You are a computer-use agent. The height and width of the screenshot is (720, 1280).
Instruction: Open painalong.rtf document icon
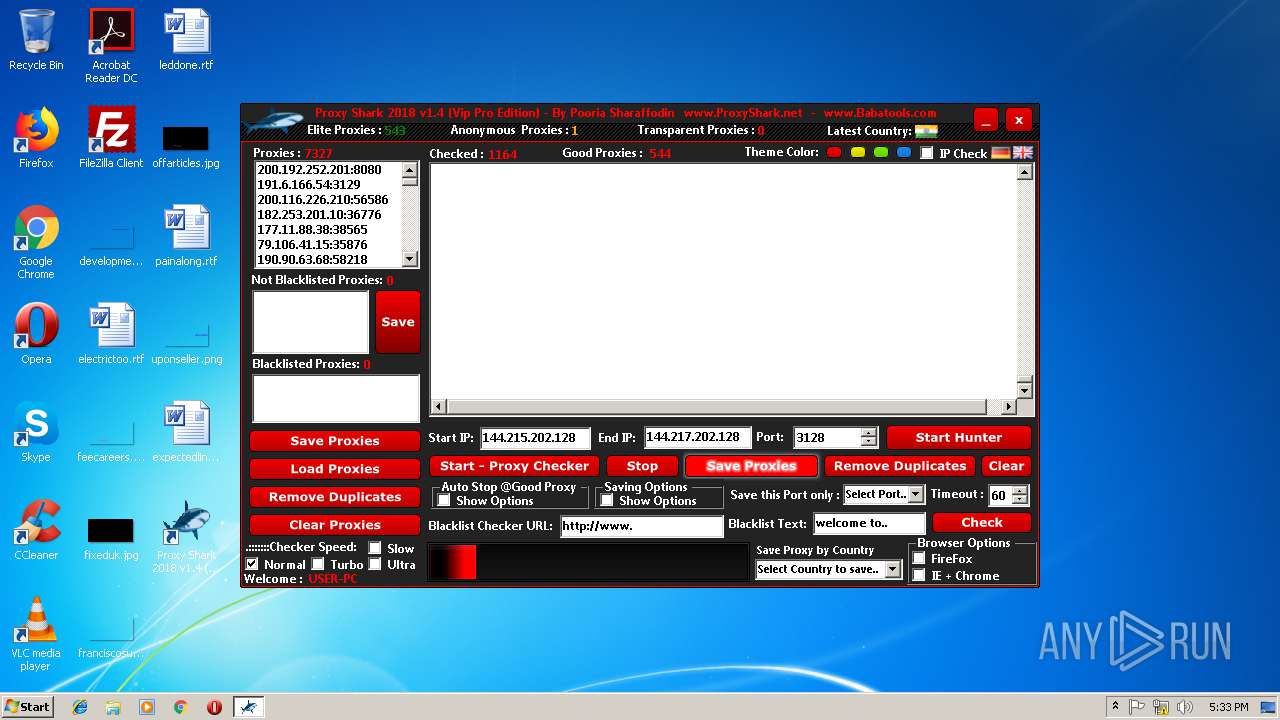point(186,236)
